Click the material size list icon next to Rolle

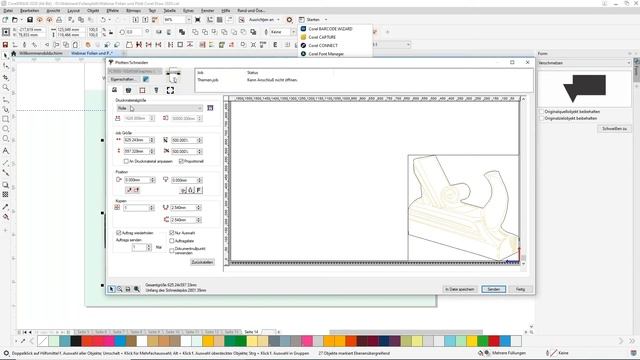pyautogui.click(x=210, y=108)
